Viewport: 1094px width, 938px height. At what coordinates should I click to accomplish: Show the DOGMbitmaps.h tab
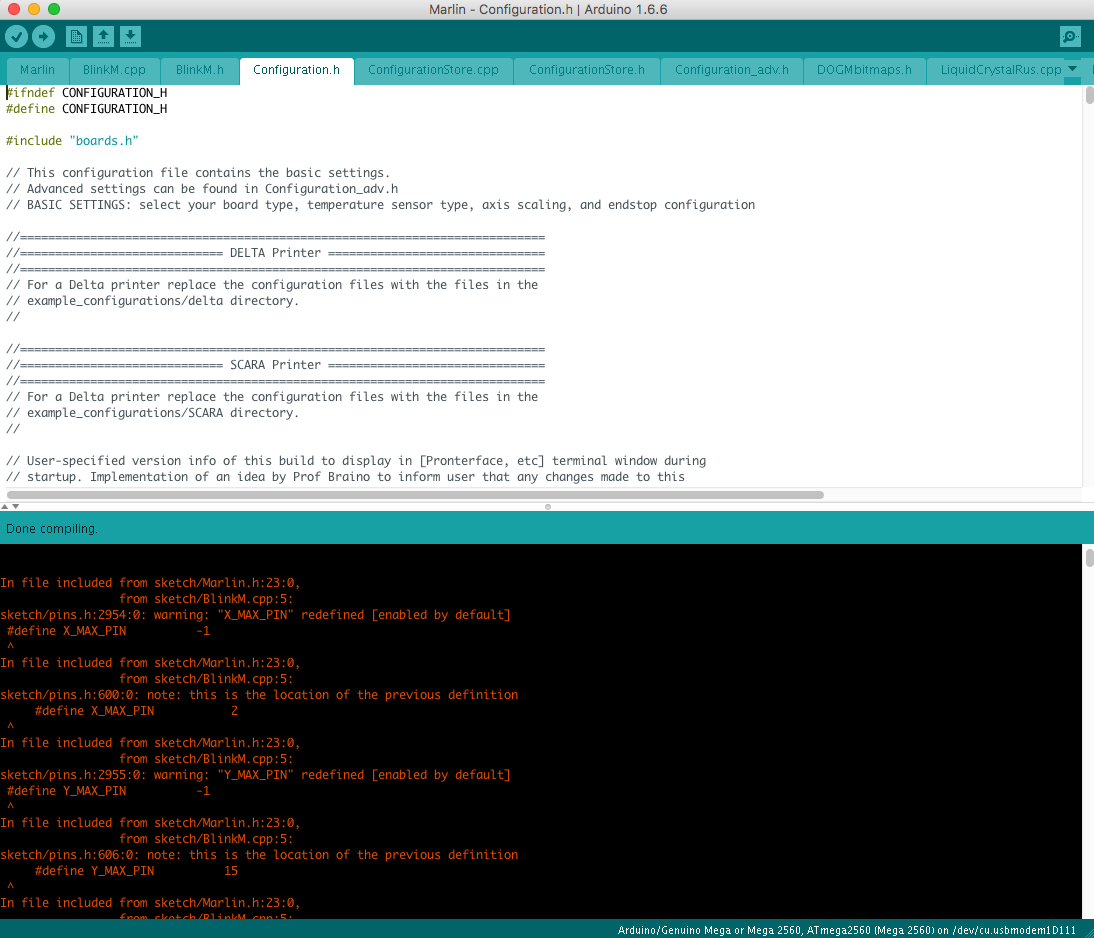click(864, 70)
